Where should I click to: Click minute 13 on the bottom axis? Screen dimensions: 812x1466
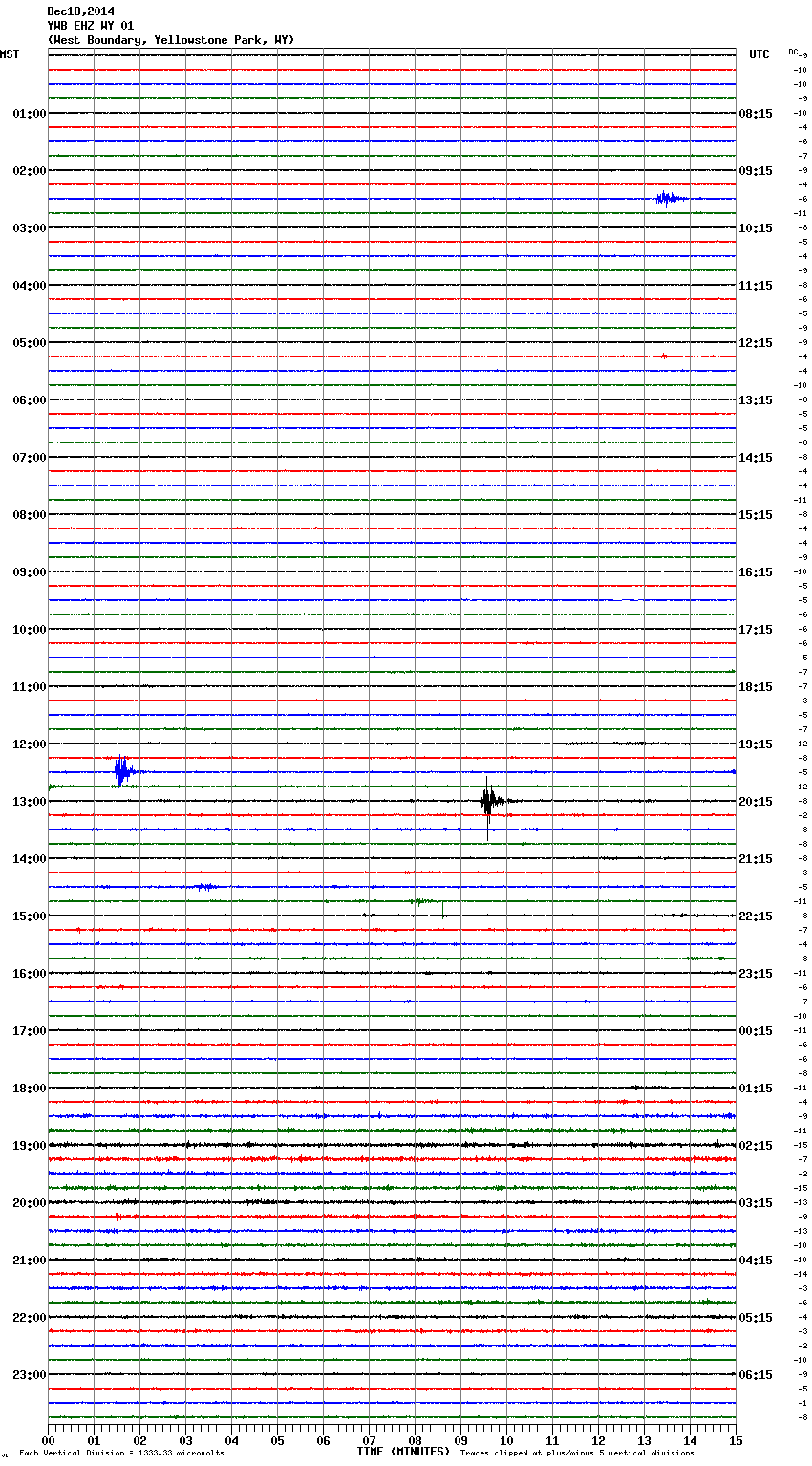pos(644,1440)
